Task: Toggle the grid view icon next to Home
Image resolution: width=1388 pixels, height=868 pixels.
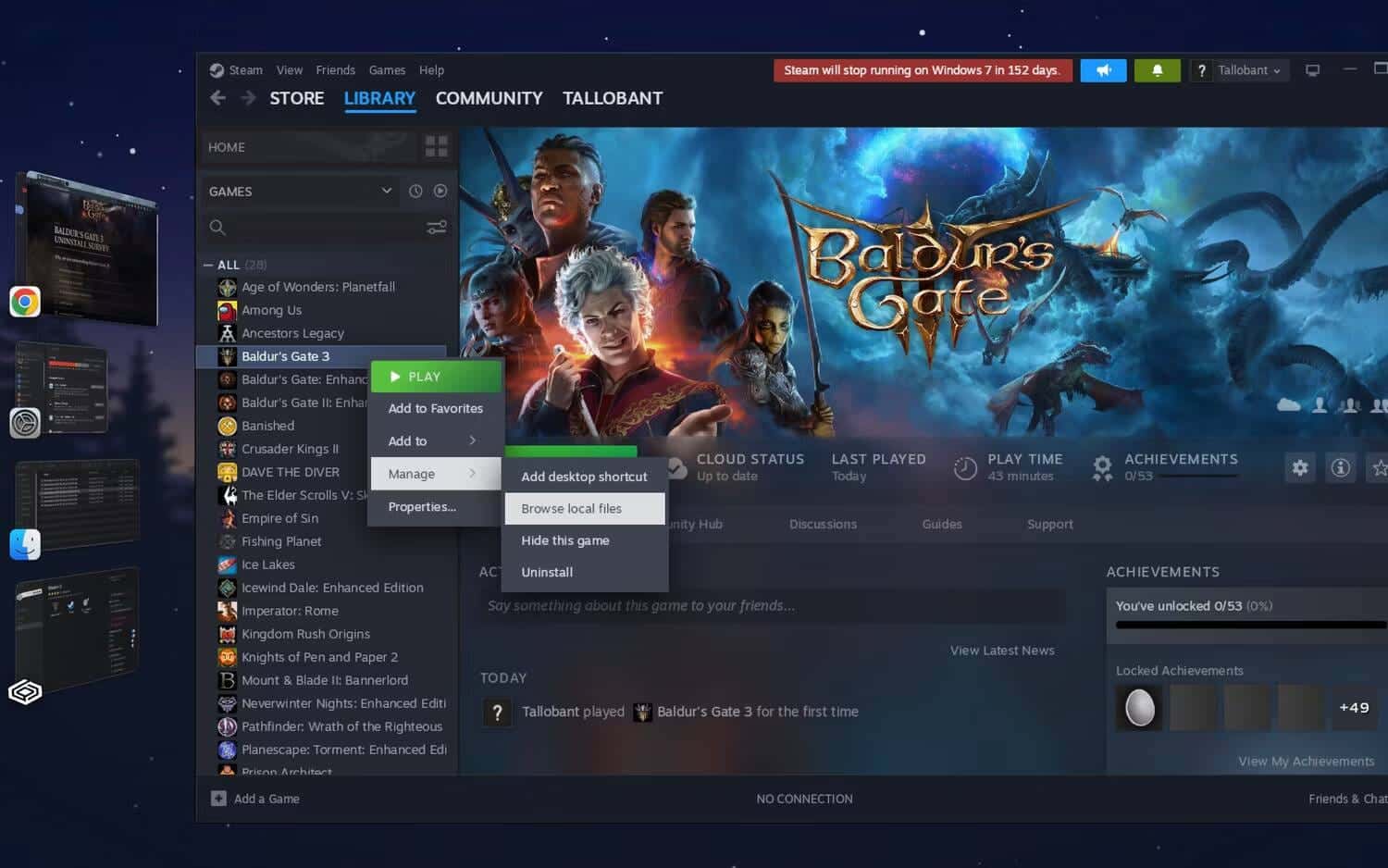Action: 435,145
